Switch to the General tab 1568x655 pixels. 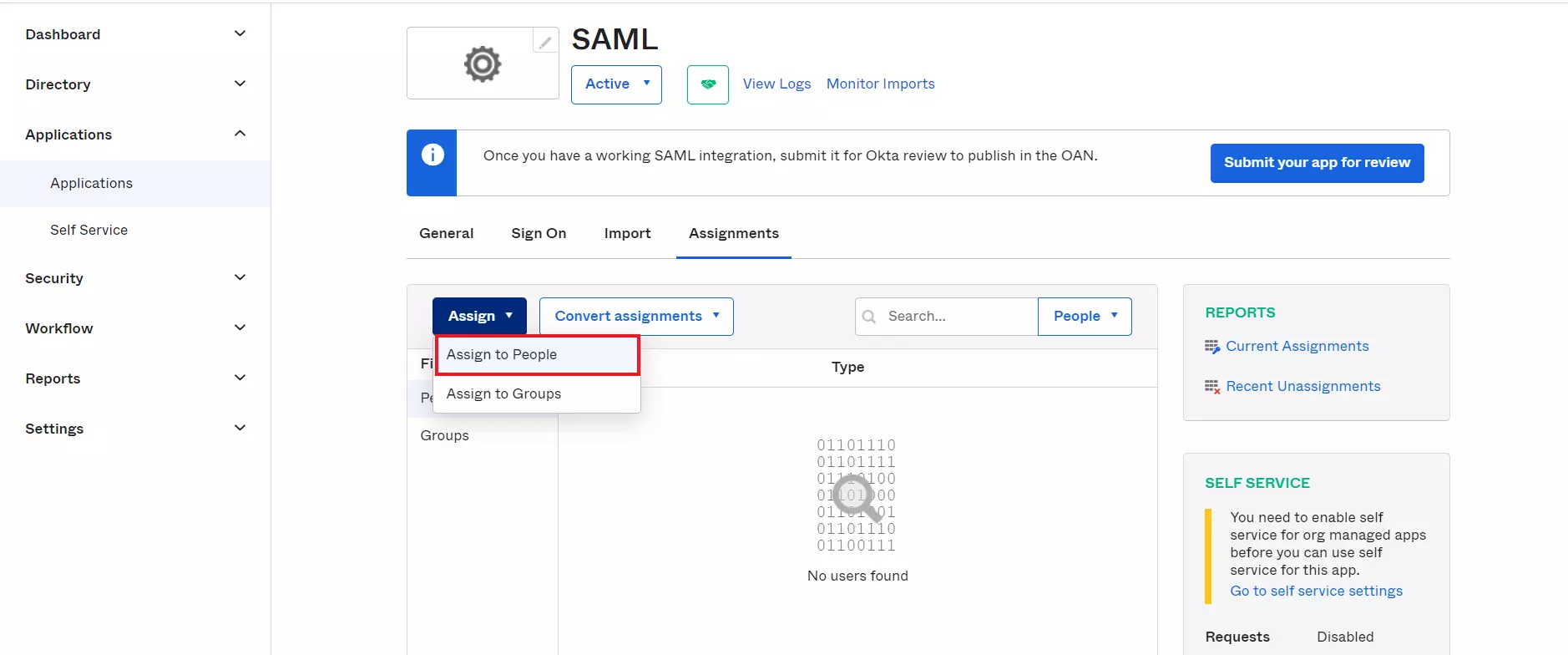tap(447, 234)
